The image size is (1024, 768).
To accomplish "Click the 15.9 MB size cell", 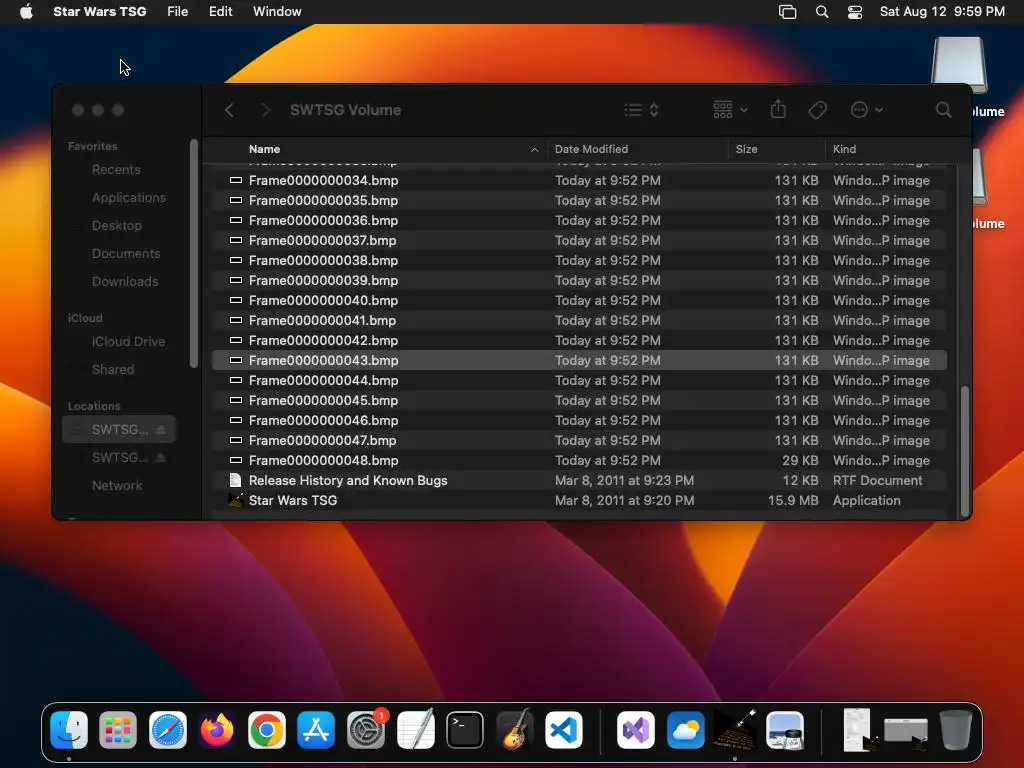I will pyautogui.click(x=793, y=501).
